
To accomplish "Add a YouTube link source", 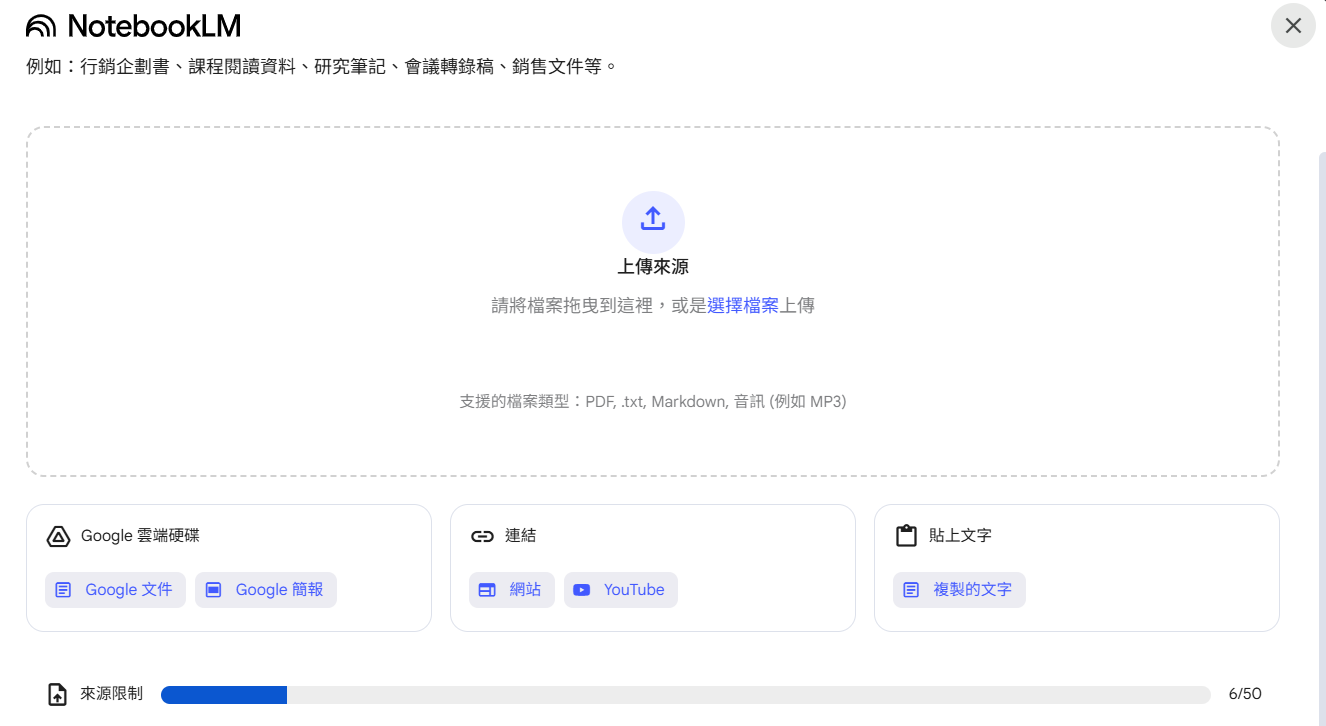I will tap(621, 590).
